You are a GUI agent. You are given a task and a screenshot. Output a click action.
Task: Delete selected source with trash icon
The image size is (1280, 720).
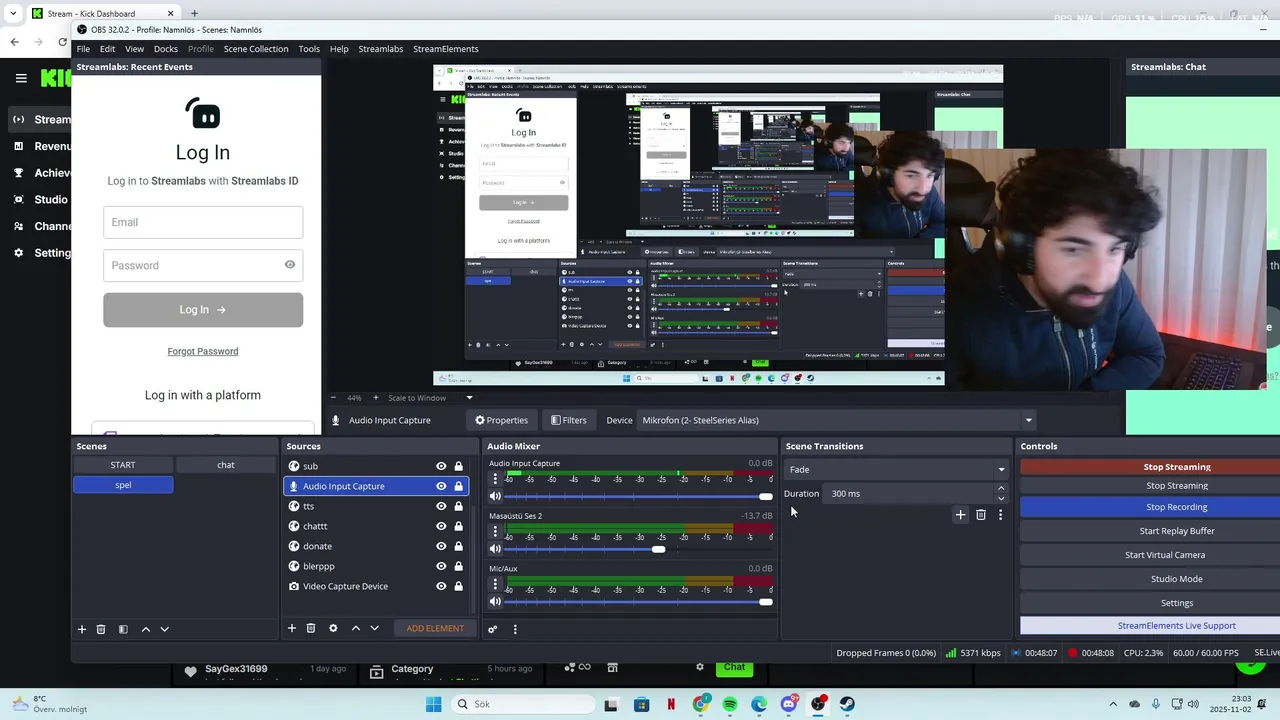[311, 628]
